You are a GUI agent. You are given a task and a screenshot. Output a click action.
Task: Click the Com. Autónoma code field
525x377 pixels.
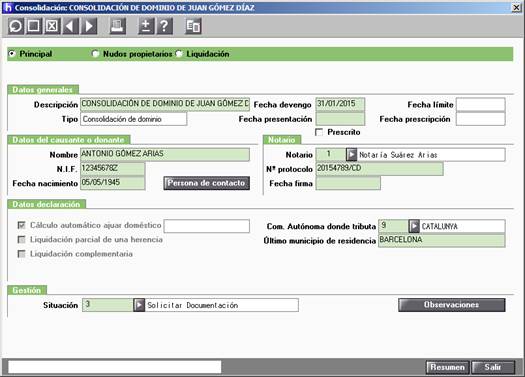pos(393,226)
